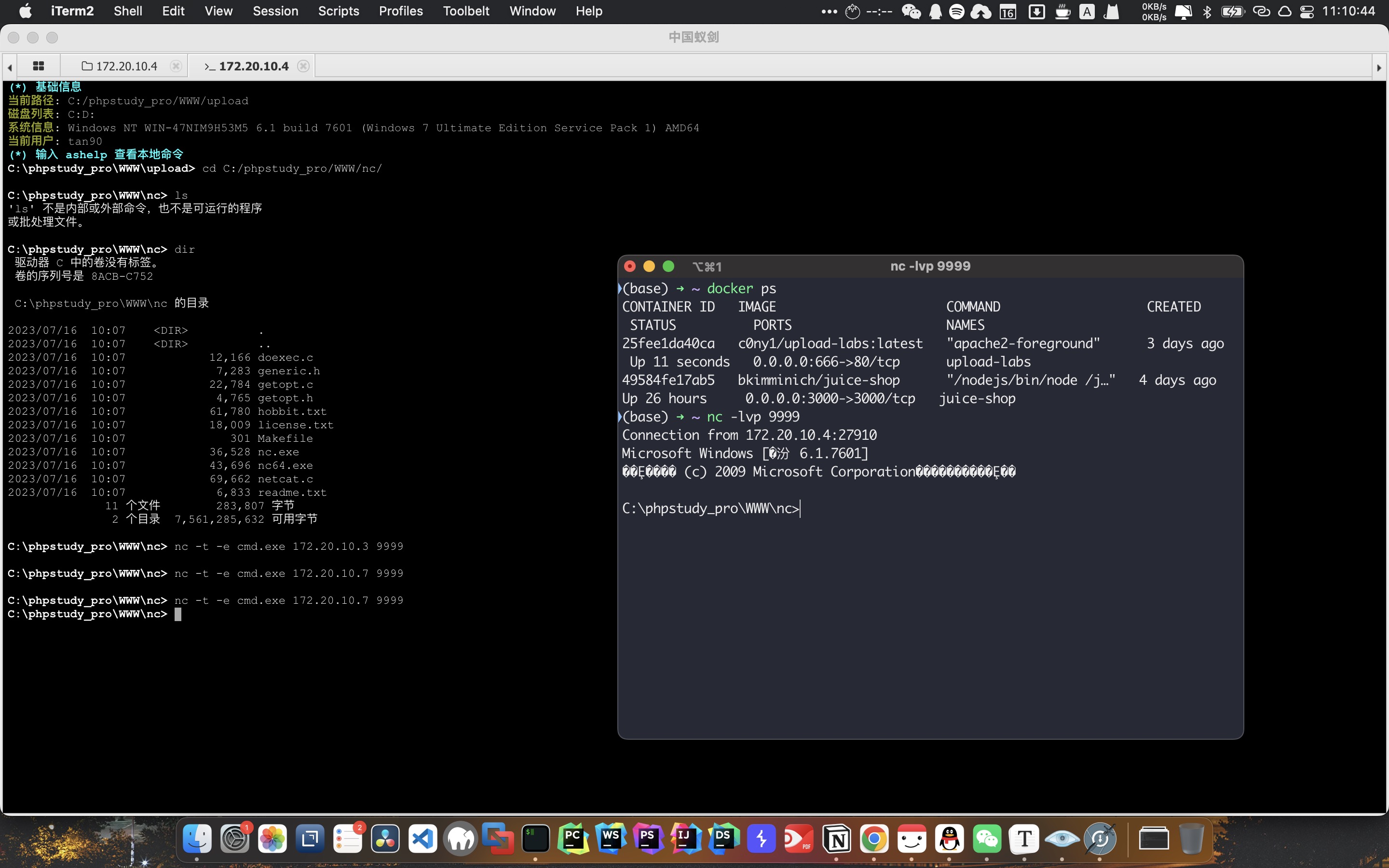Launch Notion from the dock

click(836, 839)
